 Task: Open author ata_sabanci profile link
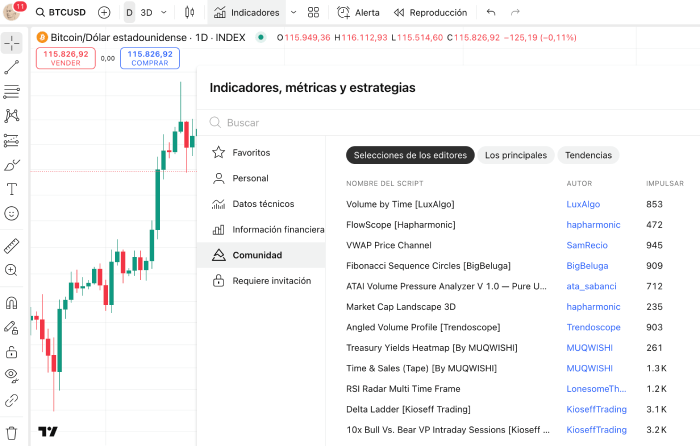tap(591, 286)
